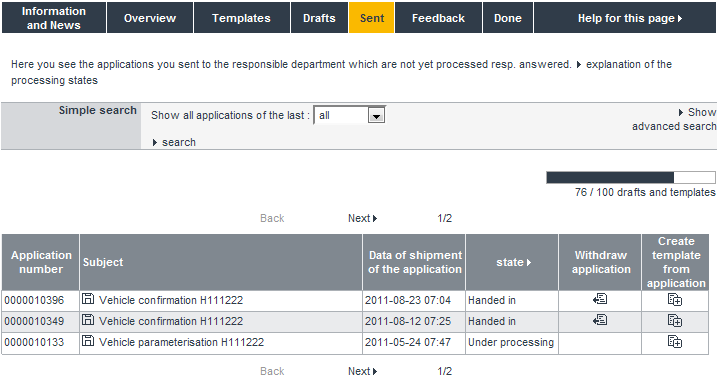This screenshot has width=718, height=385.
Task: Go to Next page below table
Action: [362, 371]
